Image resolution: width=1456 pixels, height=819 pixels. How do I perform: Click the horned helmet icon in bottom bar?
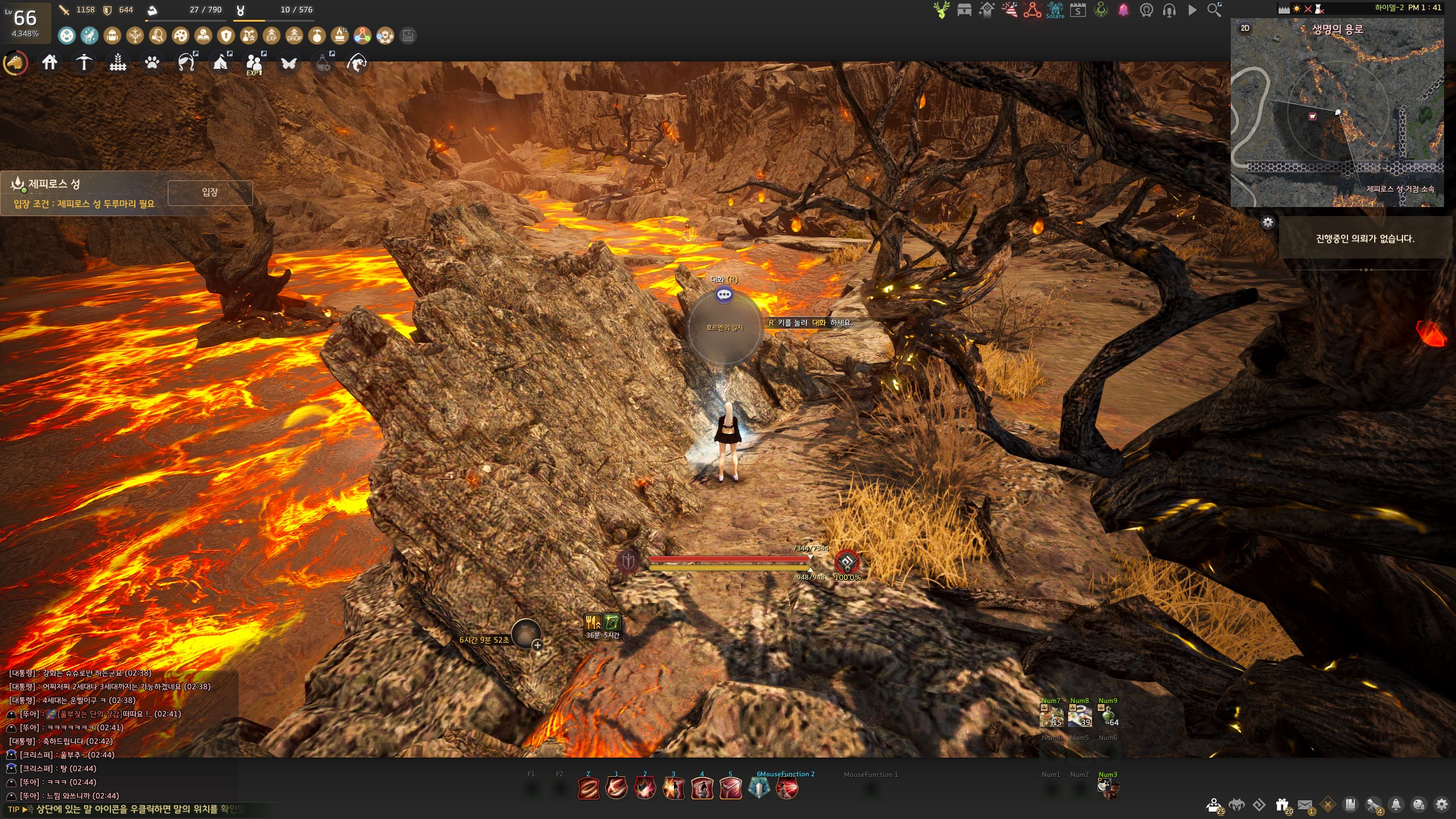coord(1236,805)
